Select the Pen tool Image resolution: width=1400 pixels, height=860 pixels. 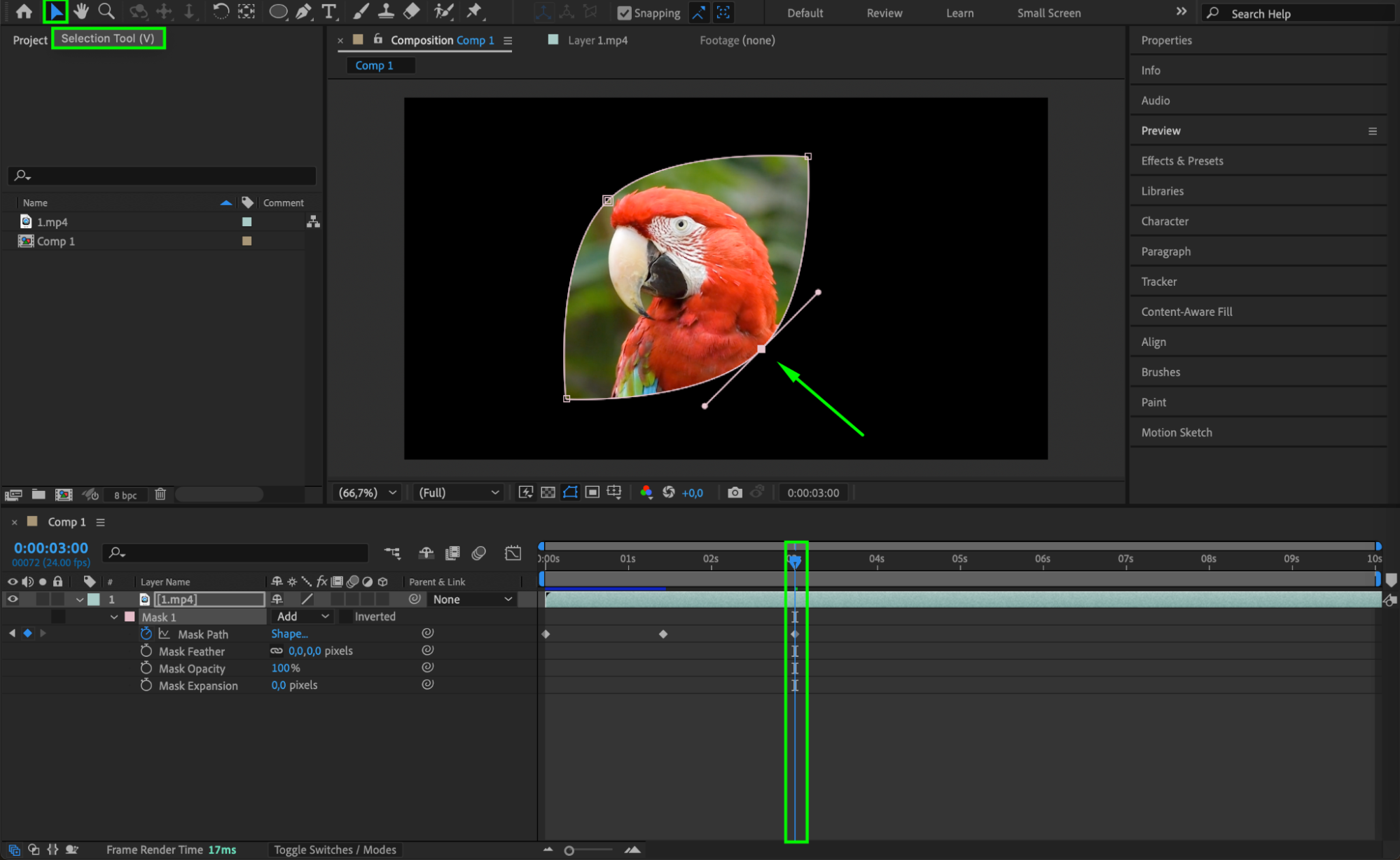click(303, 11)
